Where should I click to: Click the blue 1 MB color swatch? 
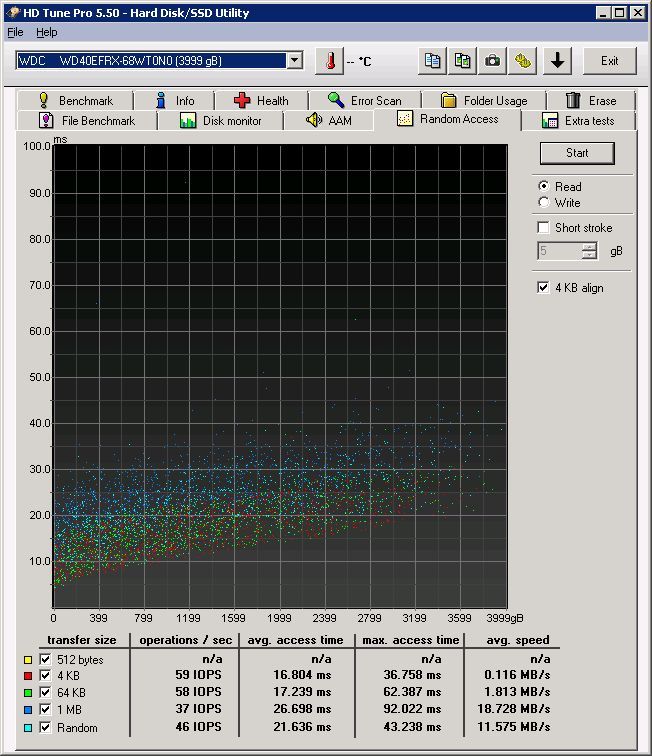28,710
